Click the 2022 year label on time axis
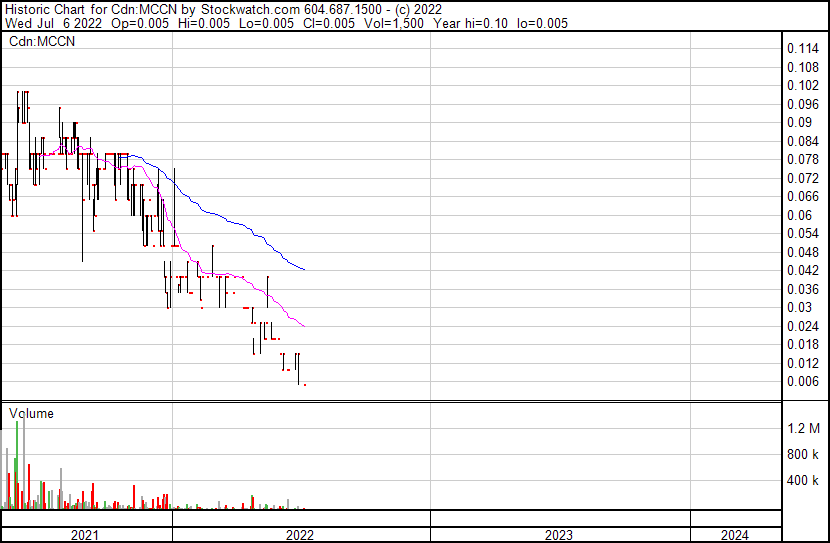Image resolution: width=830 pixels, height=543 pixels. (x=300, y=535)
